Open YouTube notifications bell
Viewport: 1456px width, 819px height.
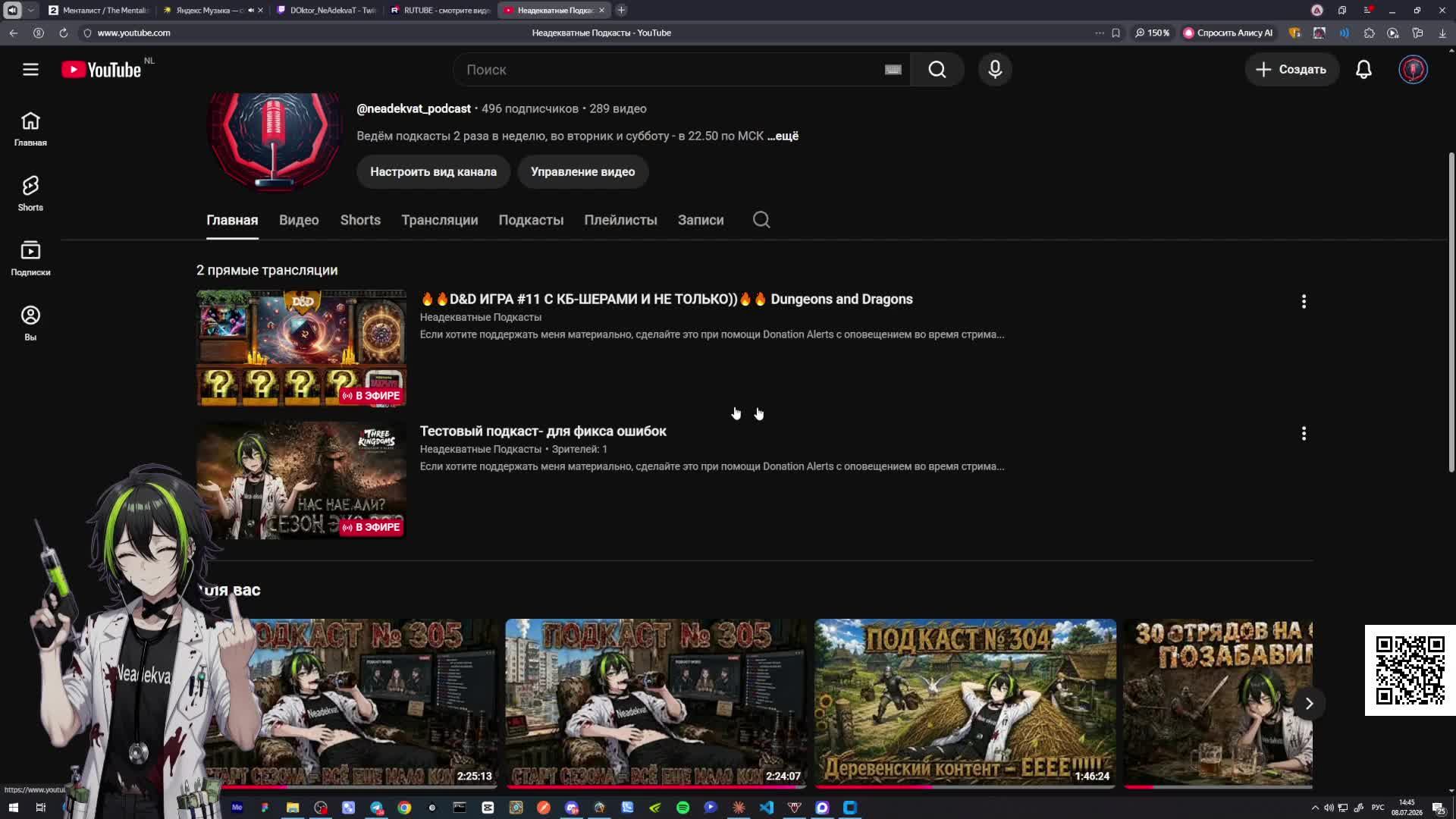pos(1363,70)
